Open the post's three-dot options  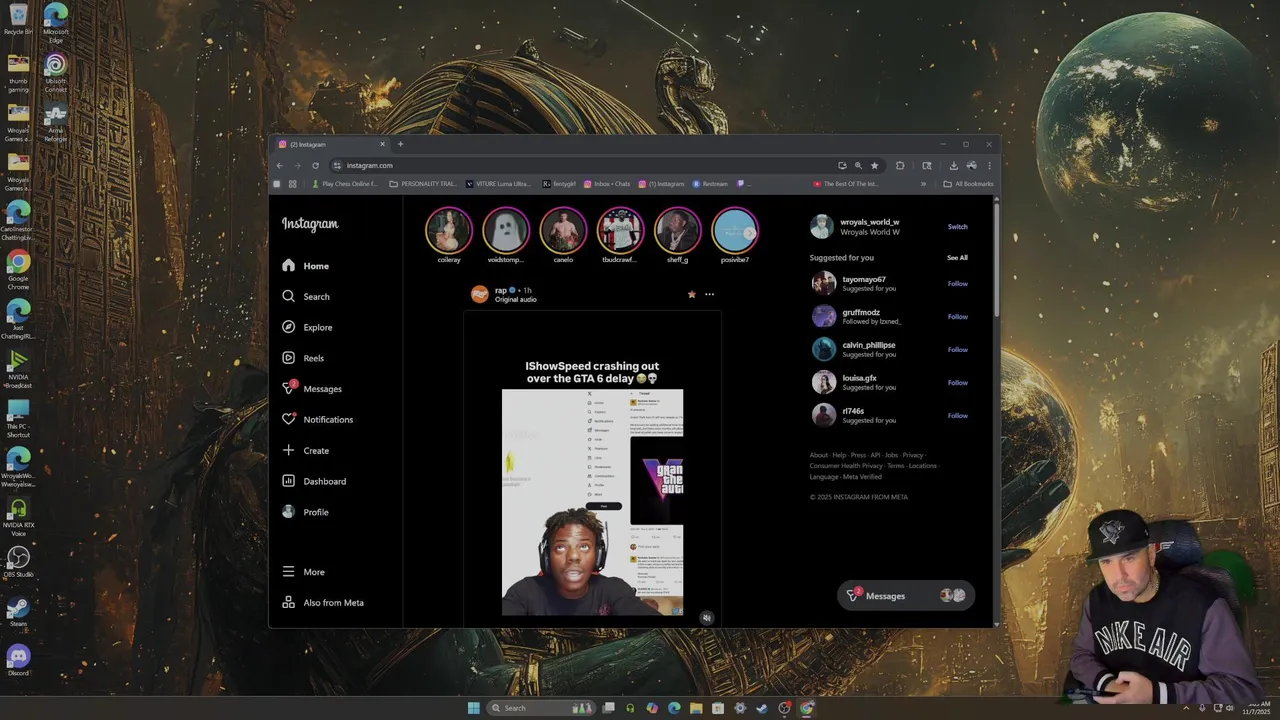click(x=709, y=294)
